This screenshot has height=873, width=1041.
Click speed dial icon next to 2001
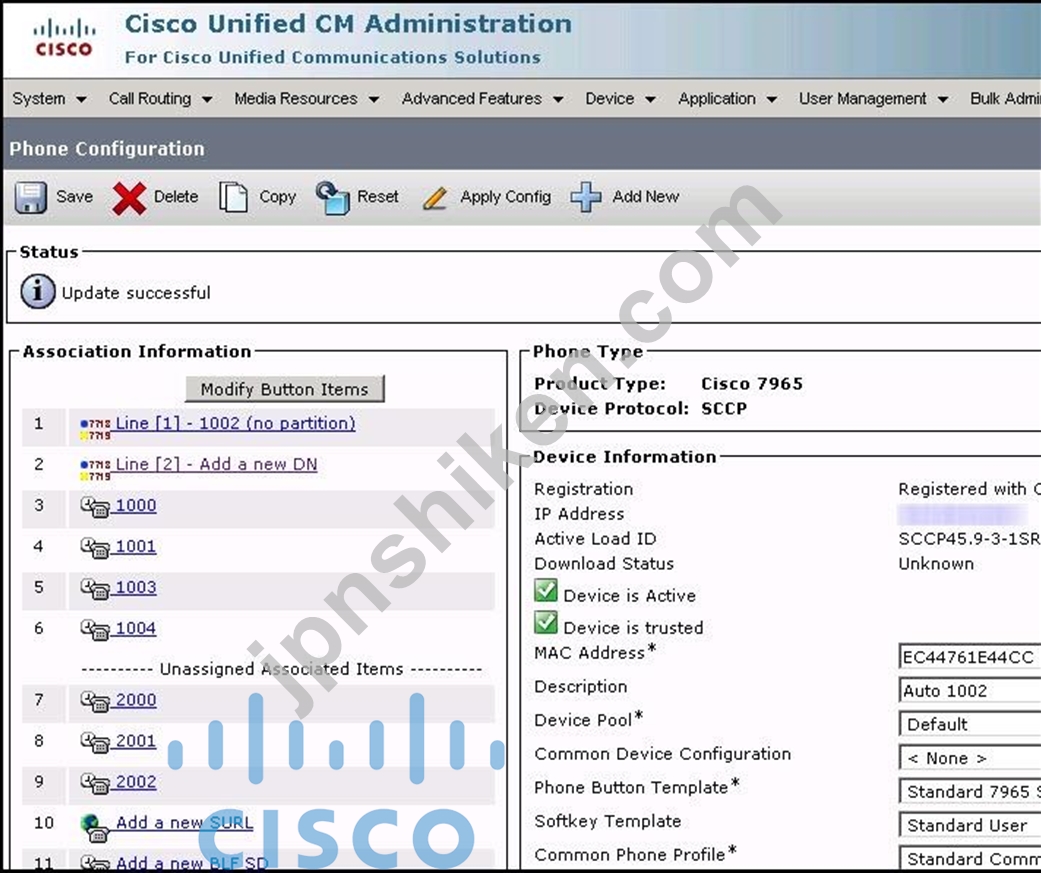coord(95,742)
